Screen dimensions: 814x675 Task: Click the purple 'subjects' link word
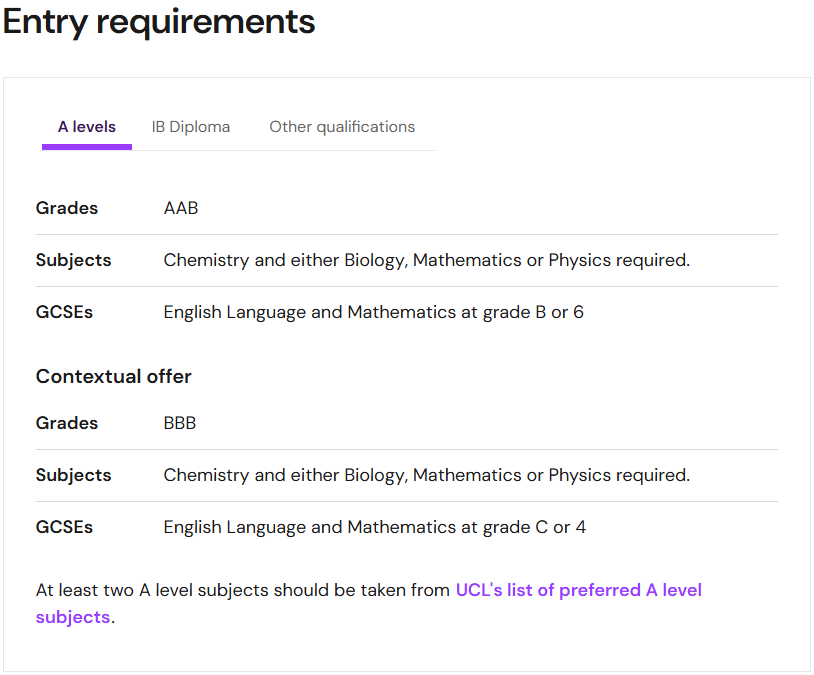[x=73, y=617]
